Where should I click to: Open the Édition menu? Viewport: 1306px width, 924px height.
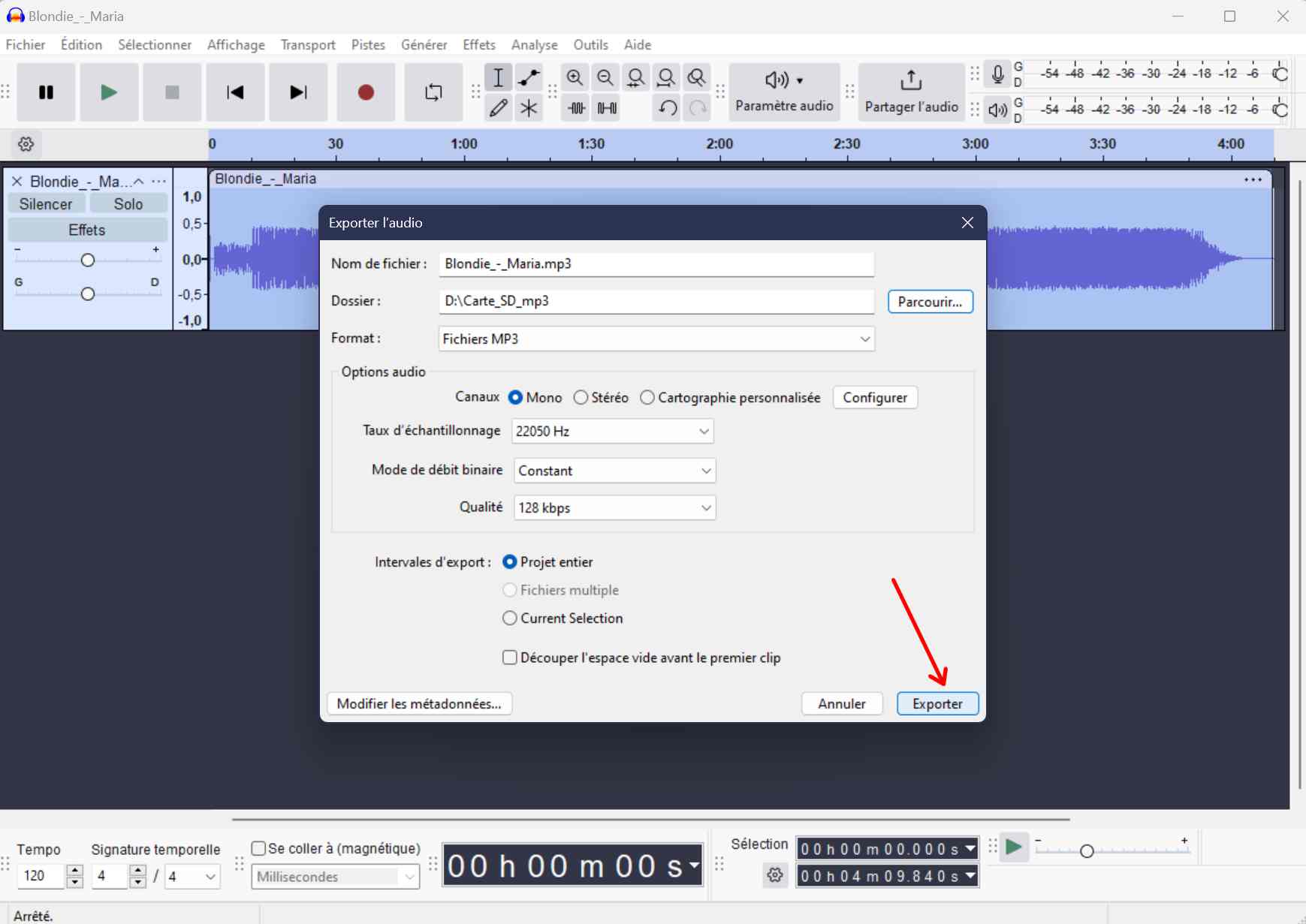[81, 45]
